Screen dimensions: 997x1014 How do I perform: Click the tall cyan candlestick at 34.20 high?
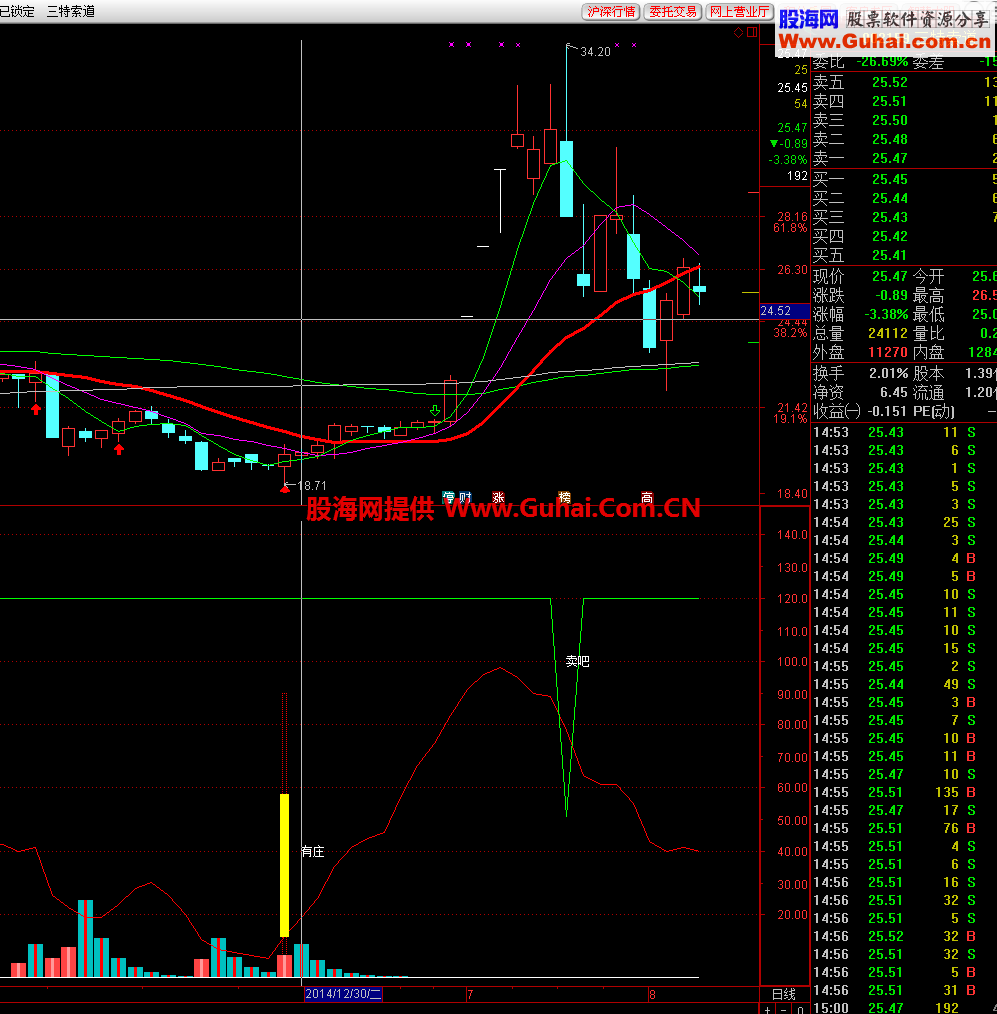[566, 178]
